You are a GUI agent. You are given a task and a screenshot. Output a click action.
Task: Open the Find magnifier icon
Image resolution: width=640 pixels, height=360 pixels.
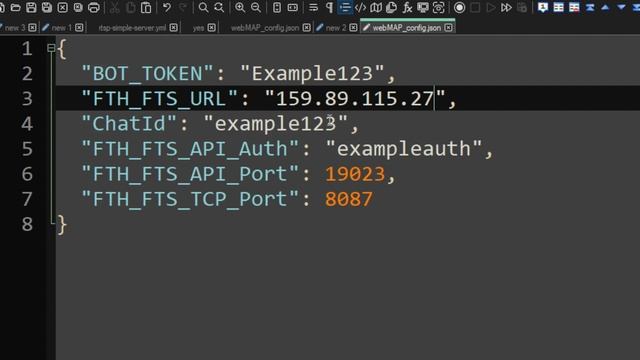tap(203, 7)
